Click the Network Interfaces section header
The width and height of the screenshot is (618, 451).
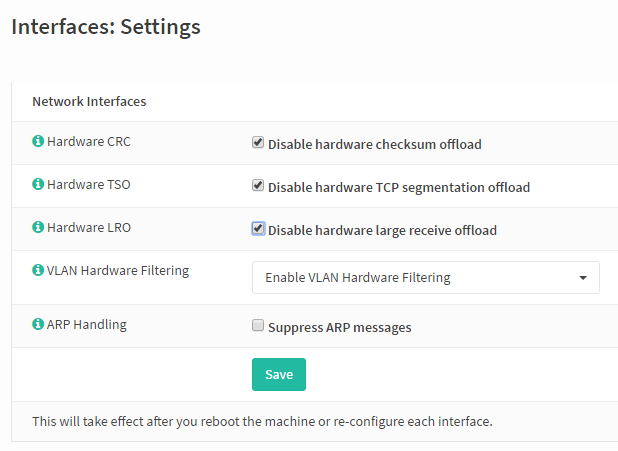(x=89, y=101)
